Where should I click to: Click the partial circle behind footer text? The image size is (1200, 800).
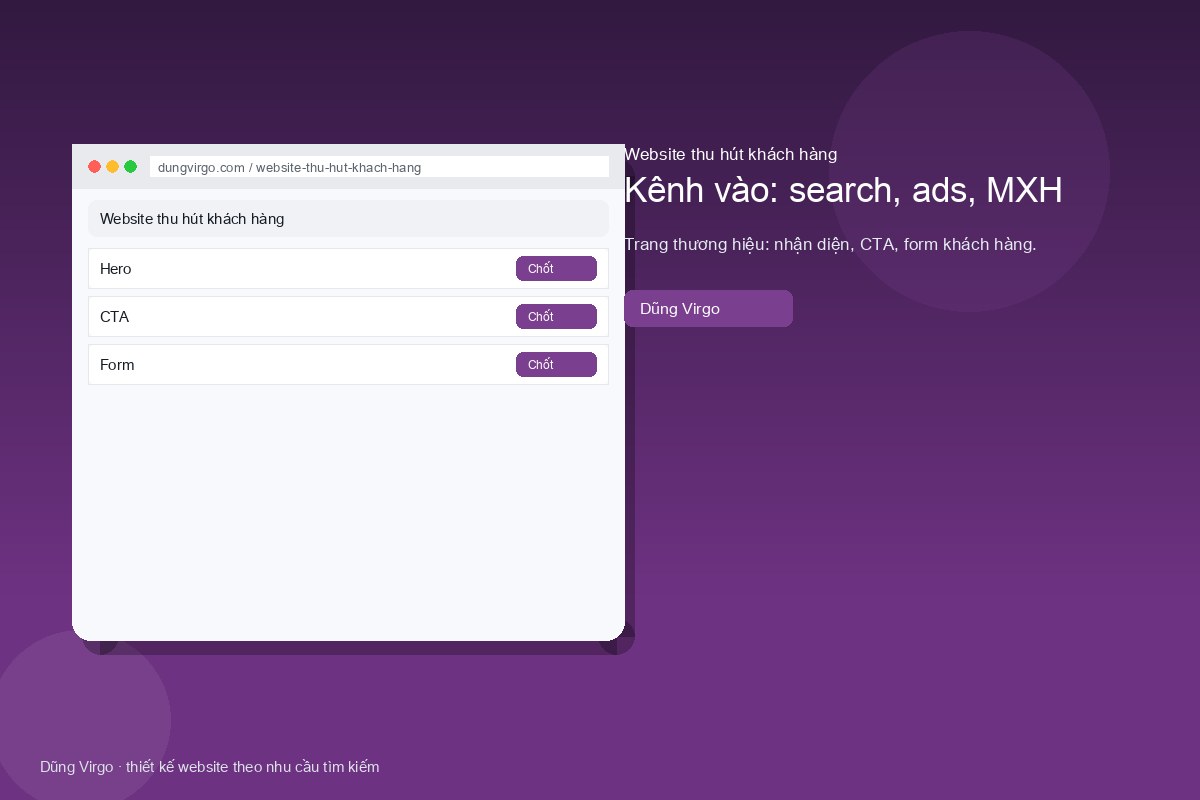[85, 715]
